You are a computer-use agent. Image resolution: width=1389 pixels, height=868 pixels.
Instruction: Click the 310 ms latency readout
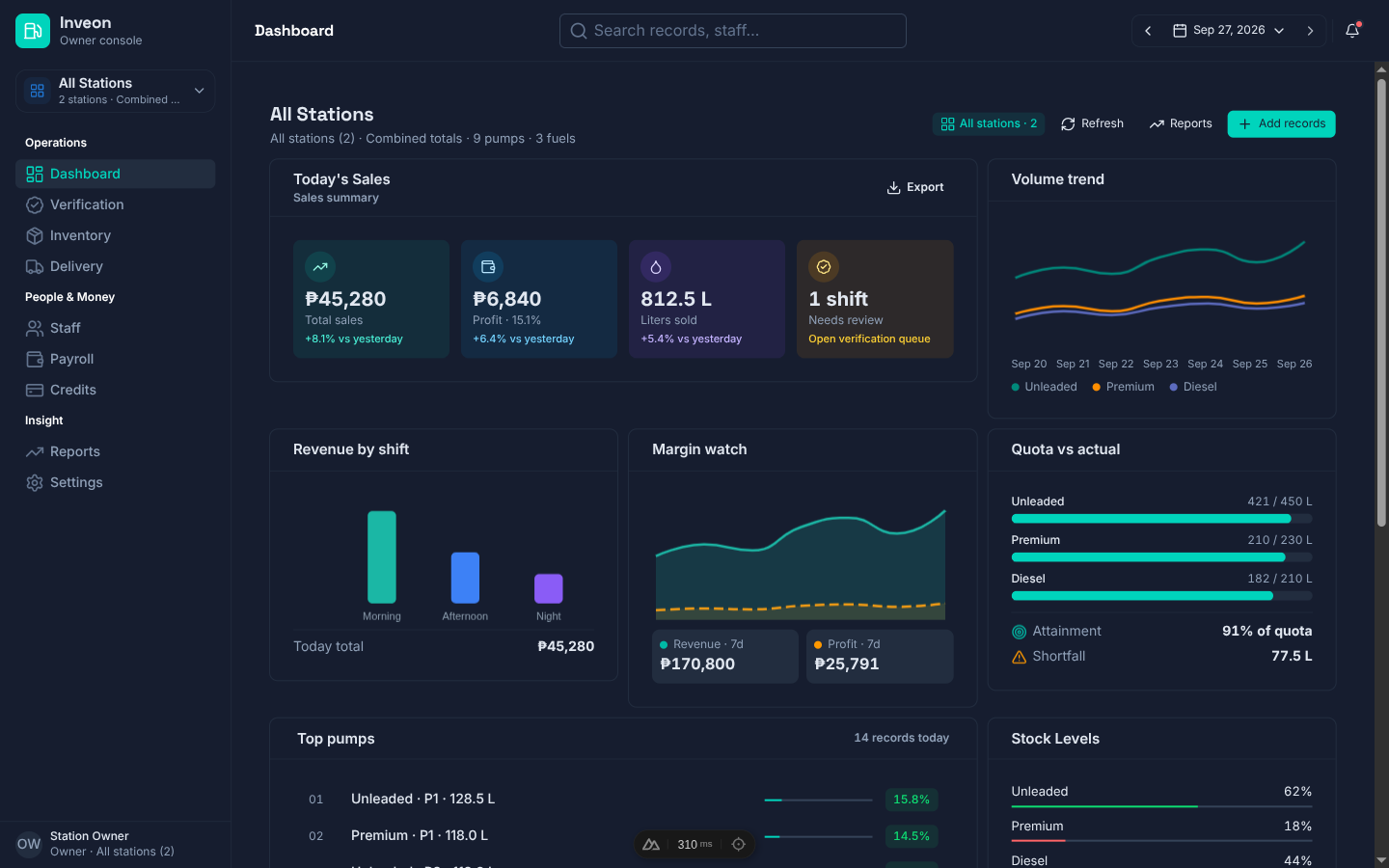tap(694, 845)
